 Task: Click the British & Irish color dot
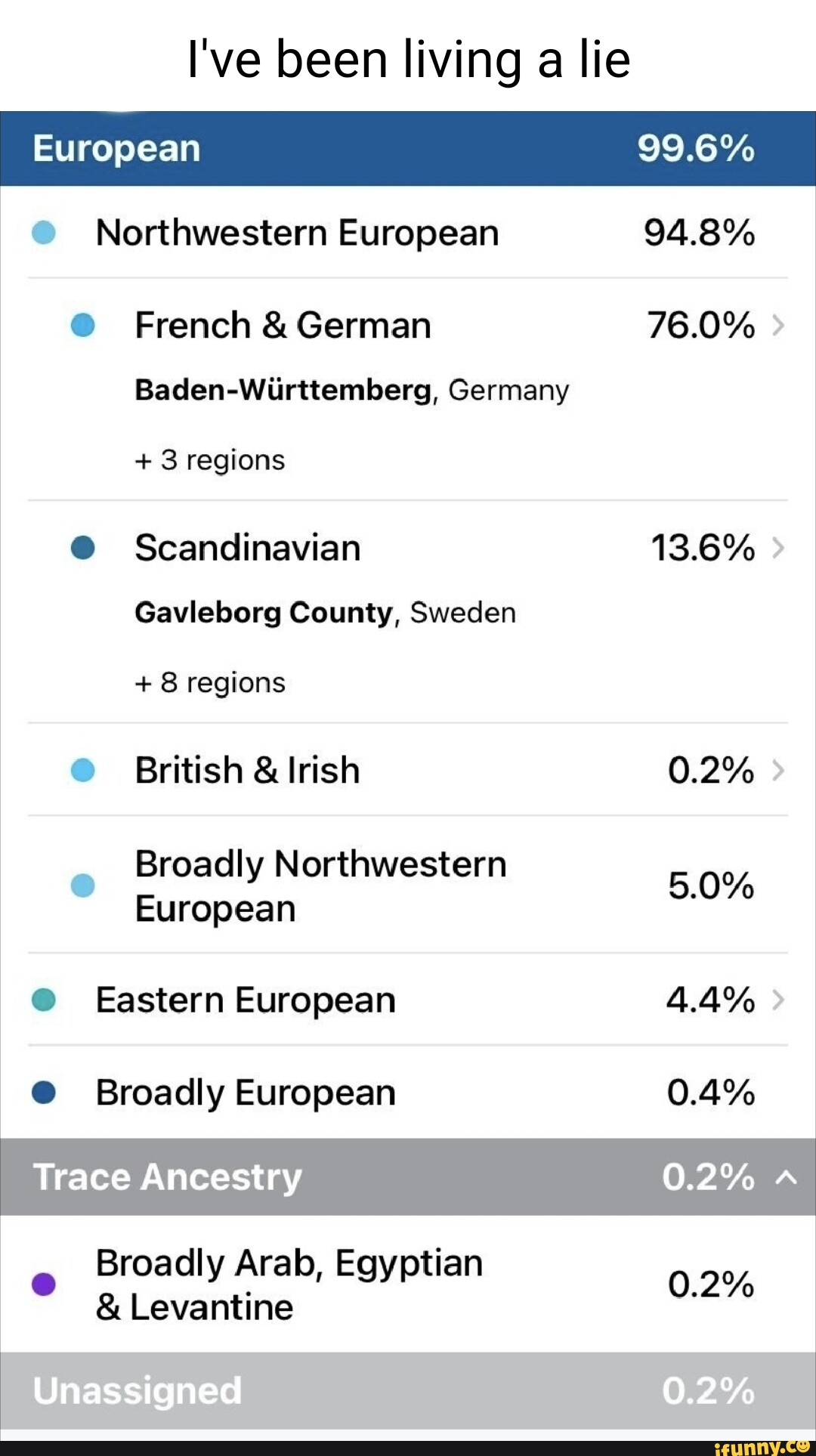[x=82, y=770]
